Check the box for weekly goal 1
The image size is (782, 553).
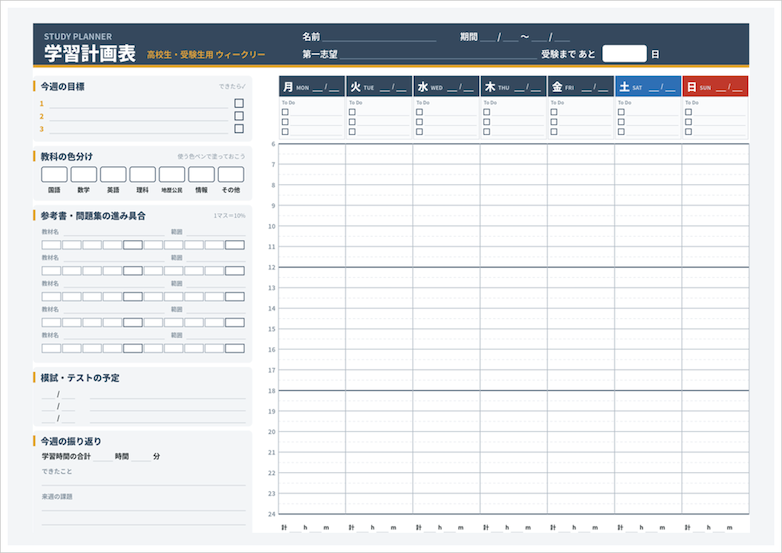(x=239, y=103)
